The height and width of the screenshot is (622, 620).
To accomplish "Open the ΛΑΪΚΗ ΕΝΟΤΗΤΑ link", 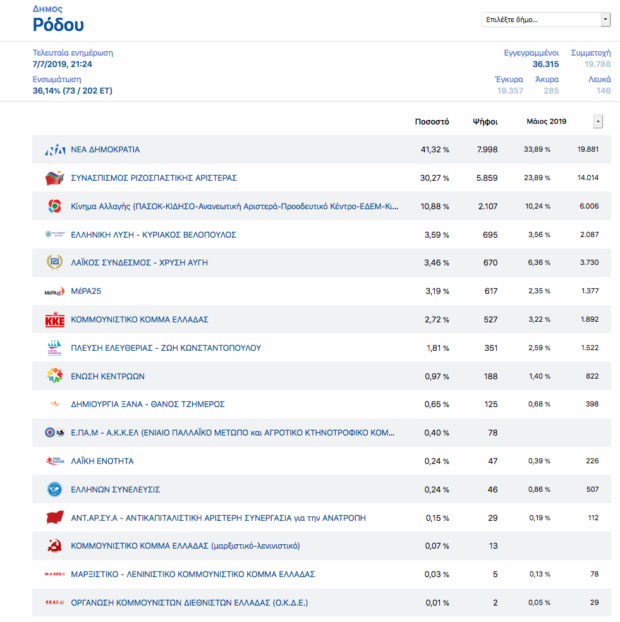I will click(x=102, y=461).
